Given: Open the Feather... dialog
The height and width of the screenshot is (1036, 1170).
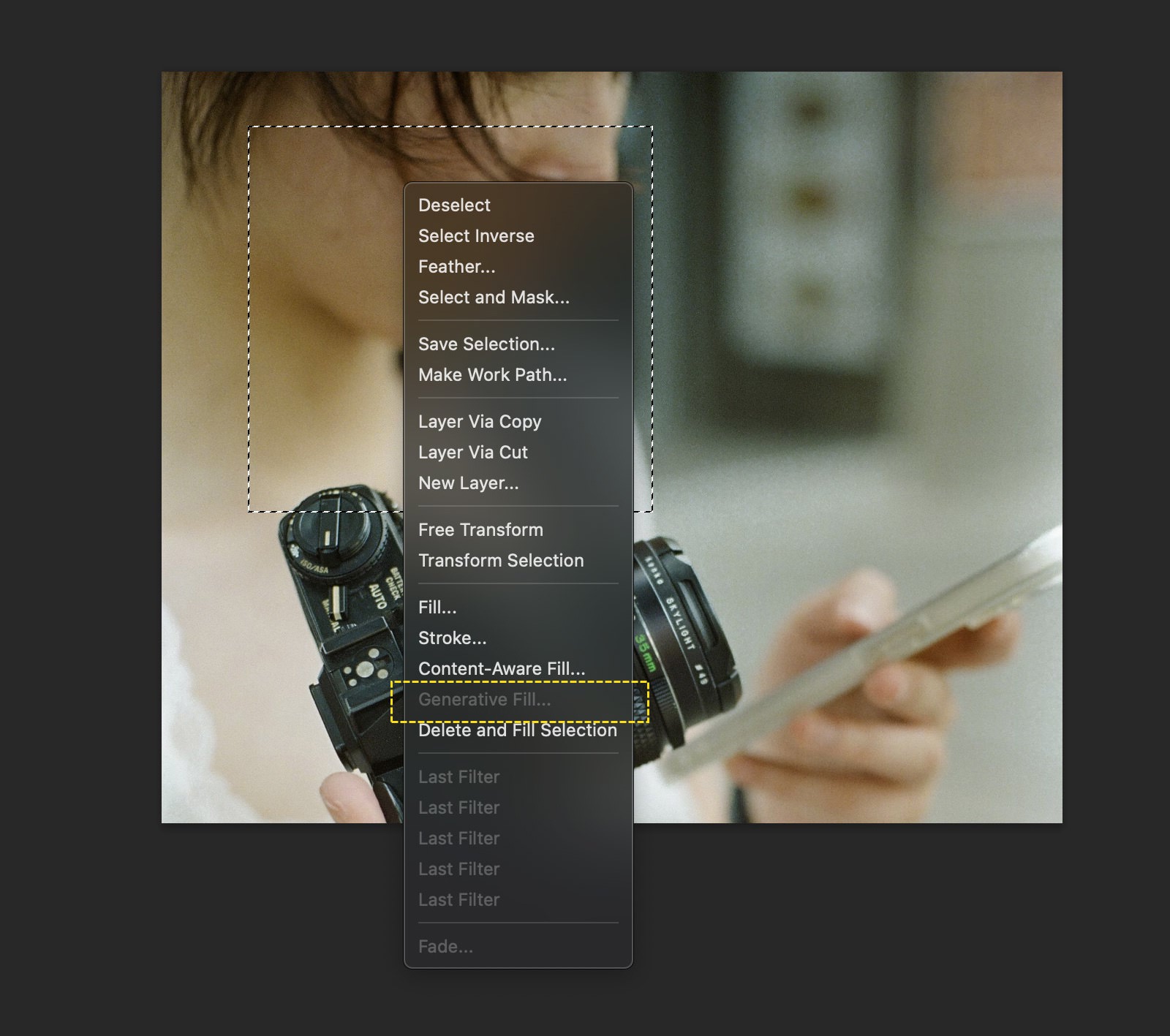Looking at the screenshot, I should point(456,267).
